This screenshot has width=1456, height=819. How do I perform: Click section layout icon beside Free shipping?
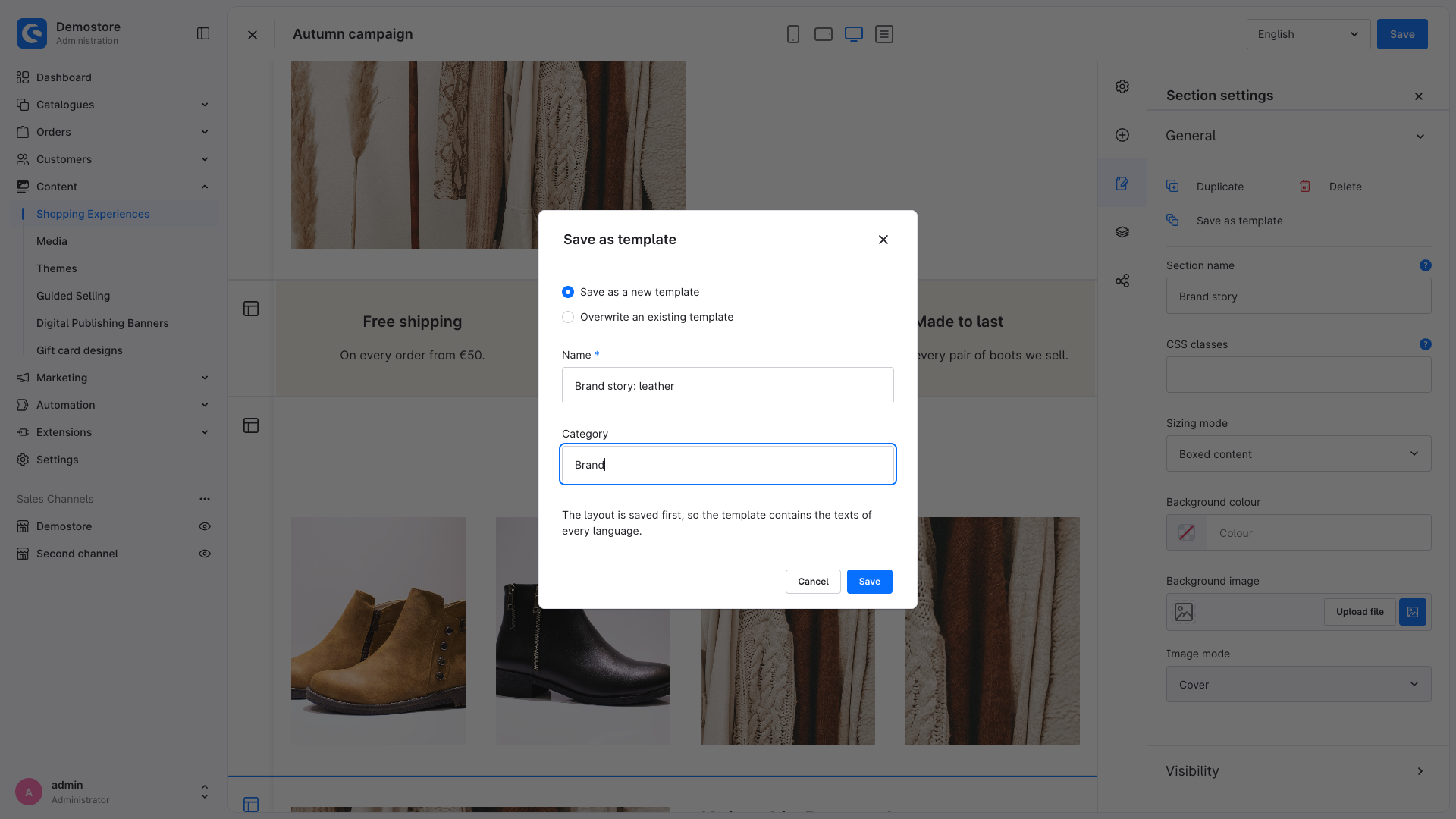(251, 309)
